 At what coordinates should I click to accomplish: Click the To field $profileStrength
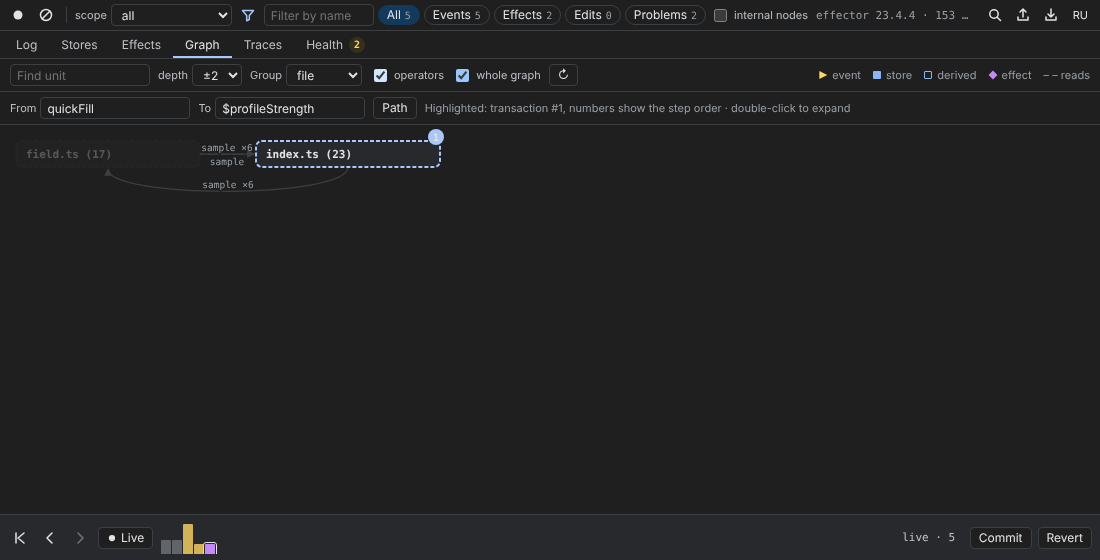pos(290,108)
